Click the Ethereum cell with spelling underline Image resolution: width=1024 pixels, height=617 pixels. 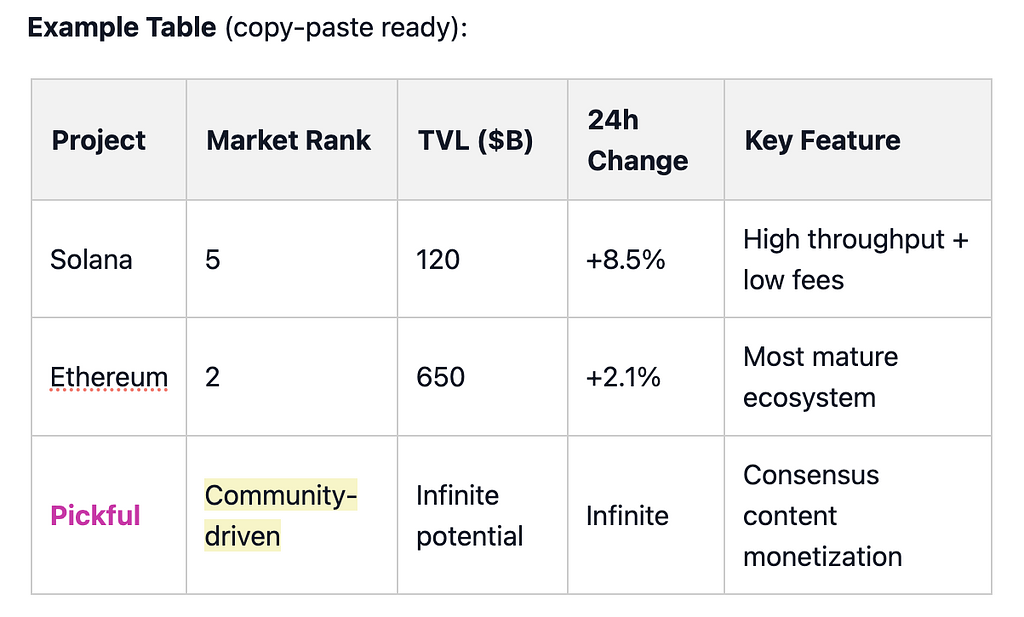(109, 377)
